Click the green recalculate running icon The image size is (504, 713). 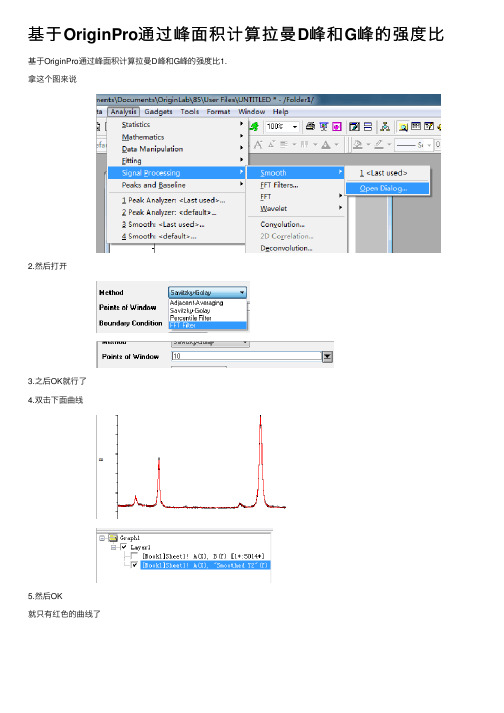(x=254, y=126)
